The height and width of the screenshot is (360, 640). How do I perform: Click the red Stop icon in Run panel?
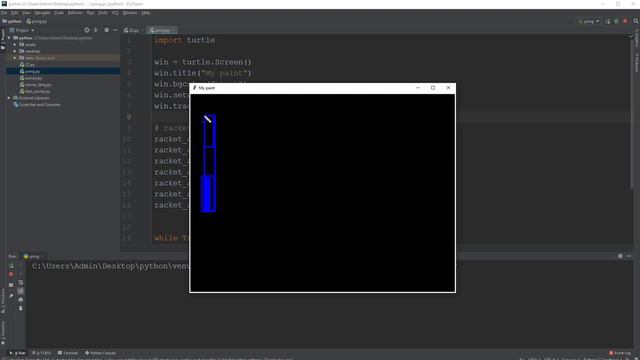pos(11,274)
